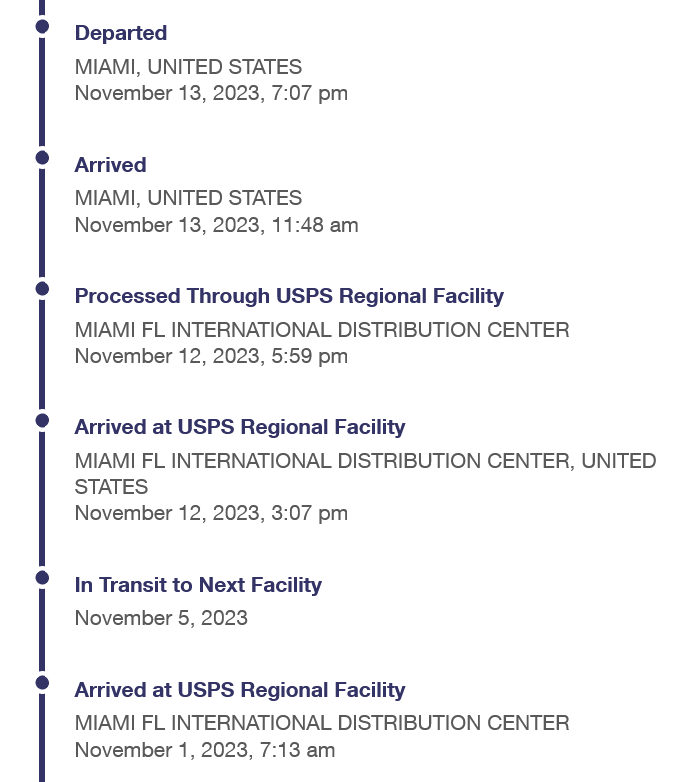The width and height of the screenshot is (684, 782).
Task: Click the November 12, 2023, 5:59 pm timestamp
Action: pyautogui.click(x=211, y=356)
